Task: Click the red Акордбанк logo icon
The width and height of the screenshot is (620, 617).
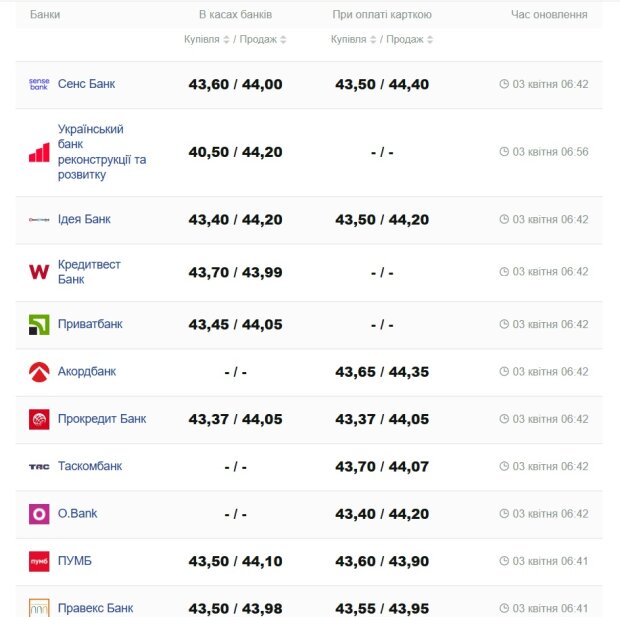Action: coord(39,372)
